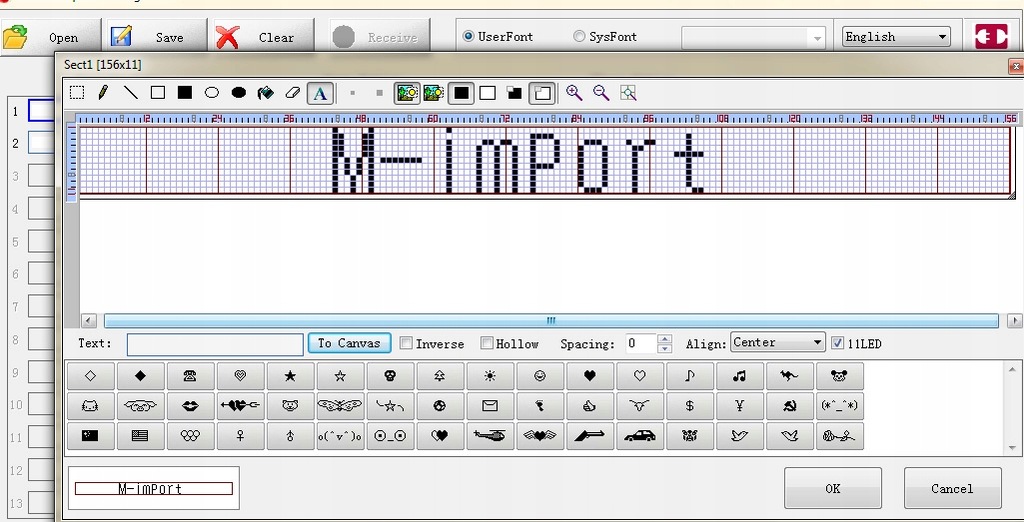Screen dimensions: 1024x522
Task: Insert the envelope symbol
Action: (490, 406)
